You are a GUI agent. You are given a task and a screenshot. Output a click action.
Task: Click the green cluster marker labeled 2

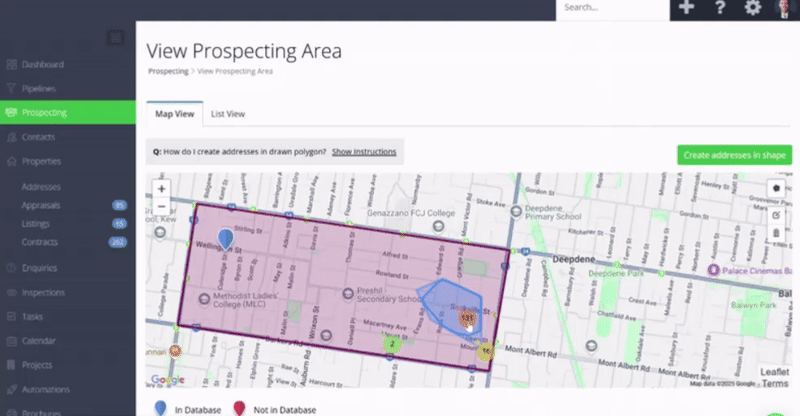(392, 344)
